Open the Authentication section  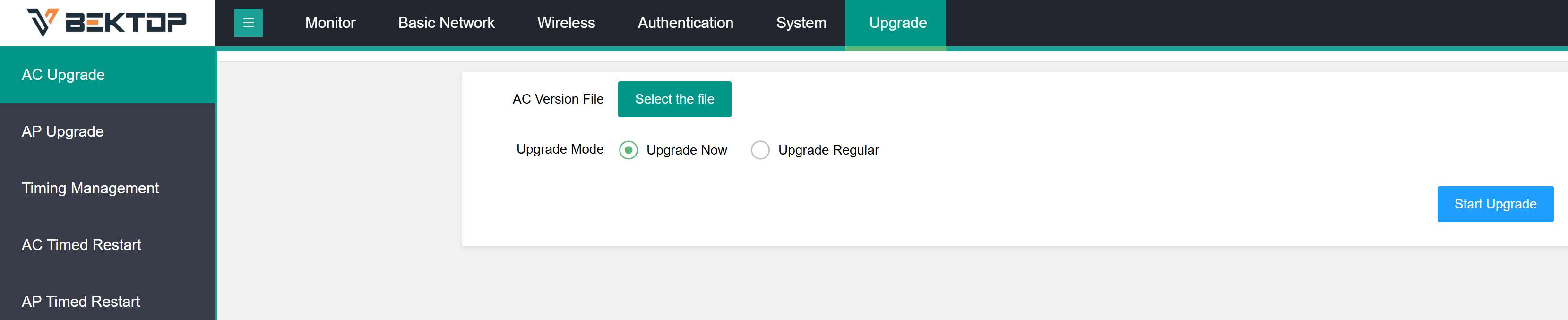click(685, 23)
